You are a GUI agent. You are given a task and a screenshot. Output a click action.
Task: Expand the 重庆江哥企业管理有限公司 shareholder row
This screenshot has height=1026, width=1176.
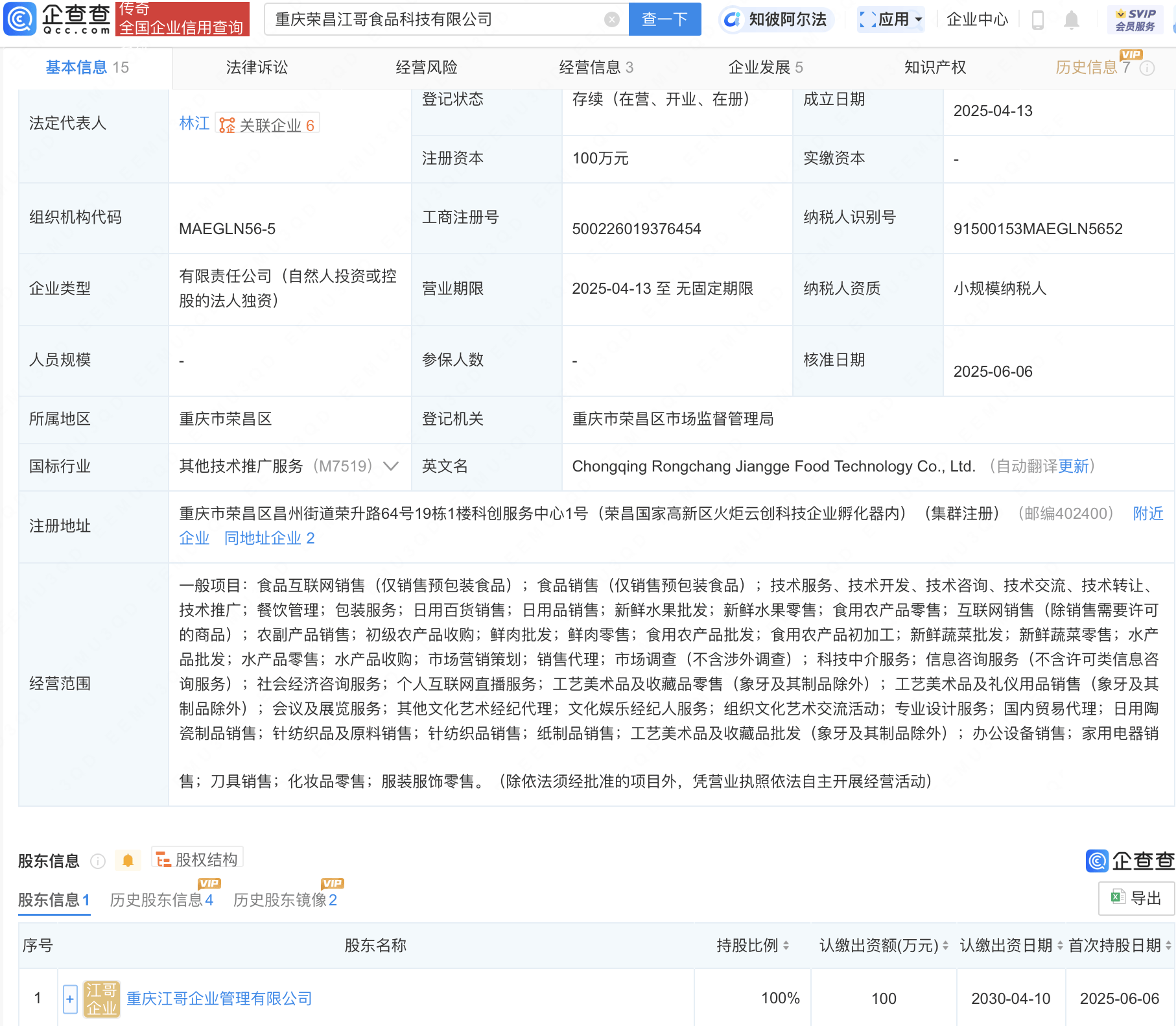70,999
